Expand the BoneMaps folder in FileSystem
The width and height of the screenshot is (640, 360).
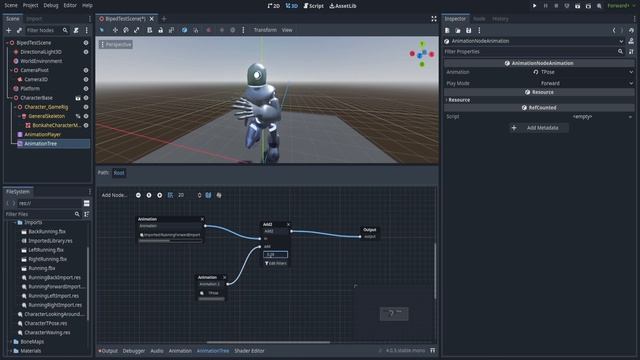[x=11, y=342]
